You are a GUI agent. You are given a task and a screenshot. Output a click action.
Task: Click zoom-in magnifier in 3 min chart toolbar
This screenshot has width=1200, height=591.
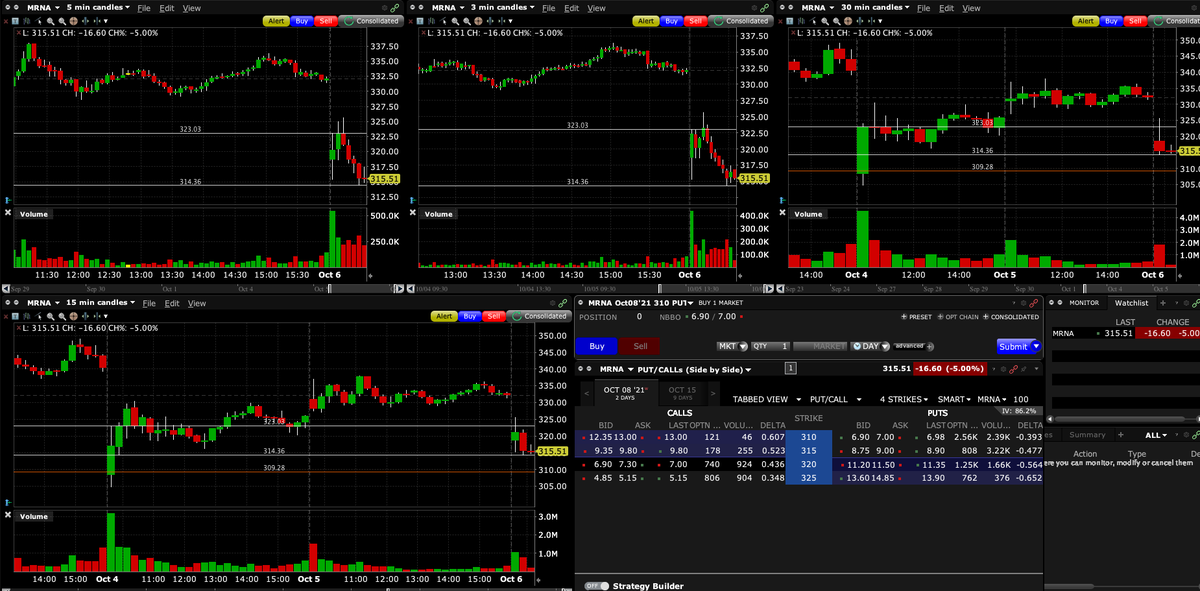click(455, 21)
